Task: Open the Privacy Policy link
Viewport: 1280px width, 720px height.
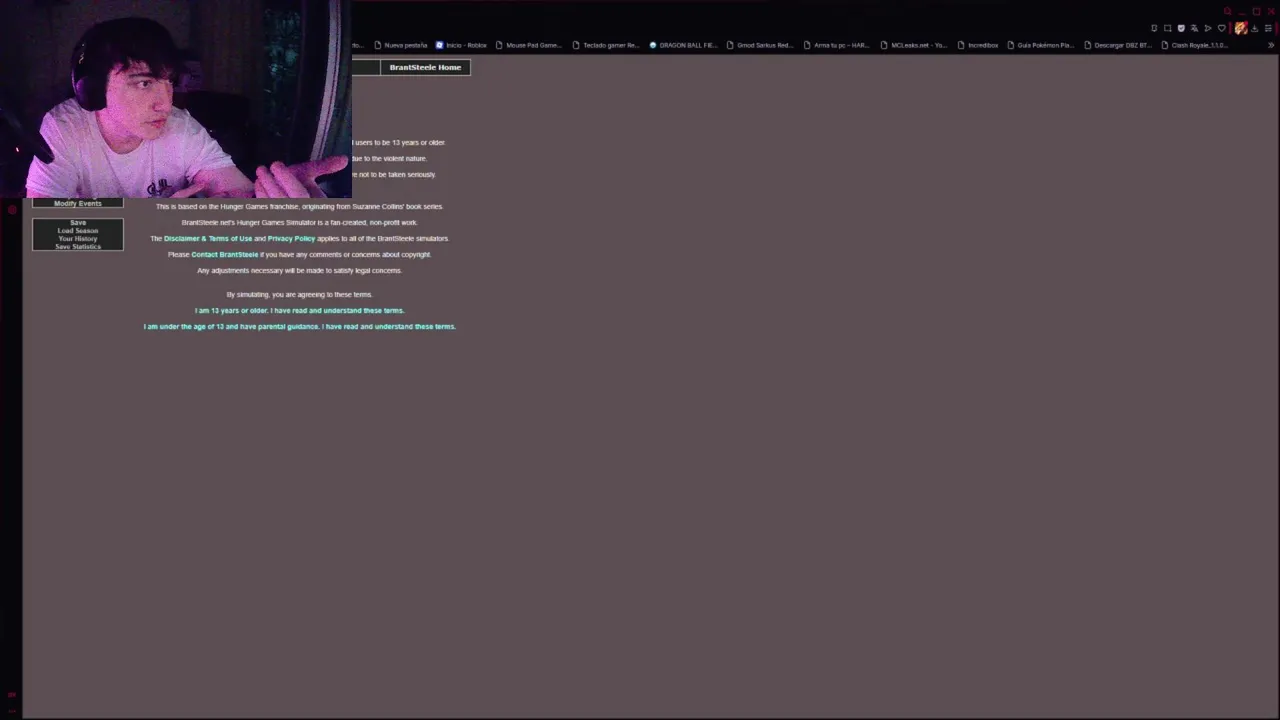Action: [291, 238]
